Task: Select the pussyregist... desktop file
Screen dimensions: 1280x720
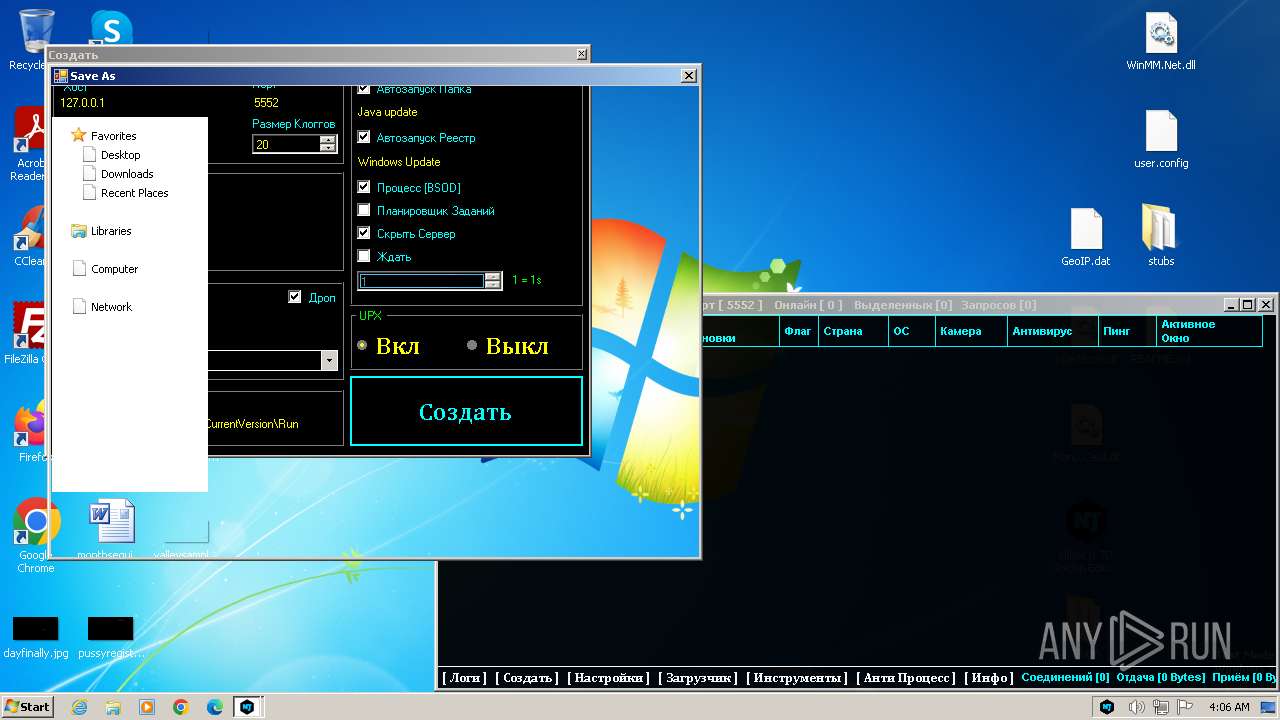Action: tap(110, 637)
